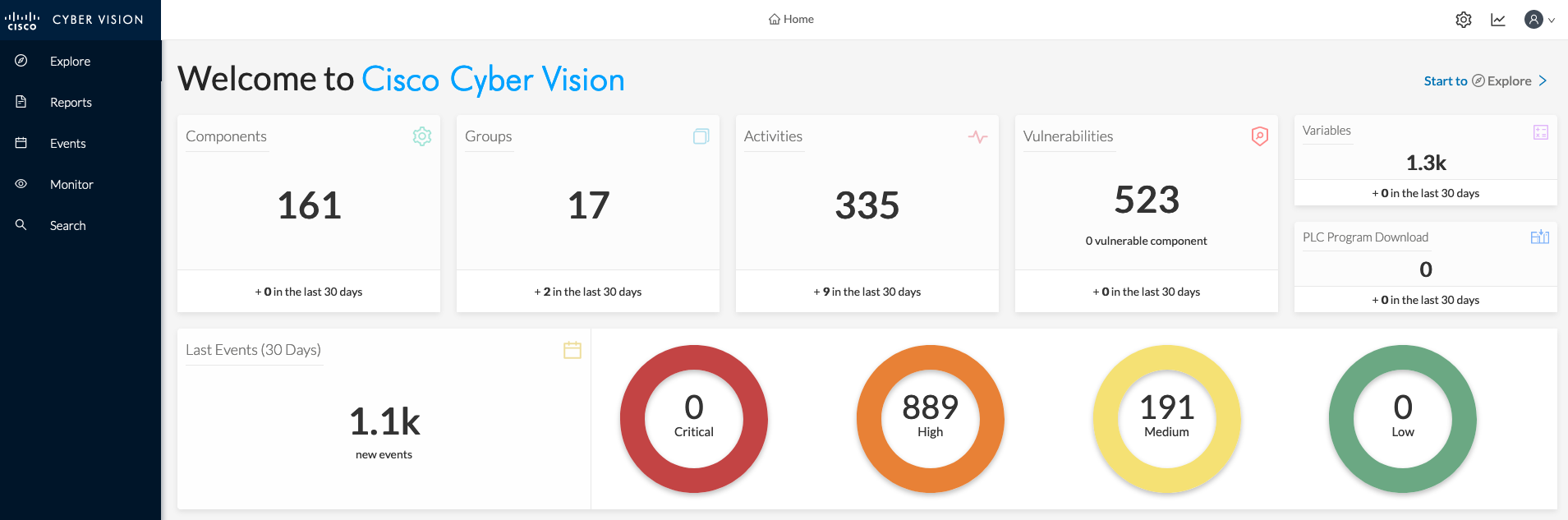The height and width of the screenshot is (520, 1568).
Task: Click the Variables list icon
Action: click(x=1541, y=132)
